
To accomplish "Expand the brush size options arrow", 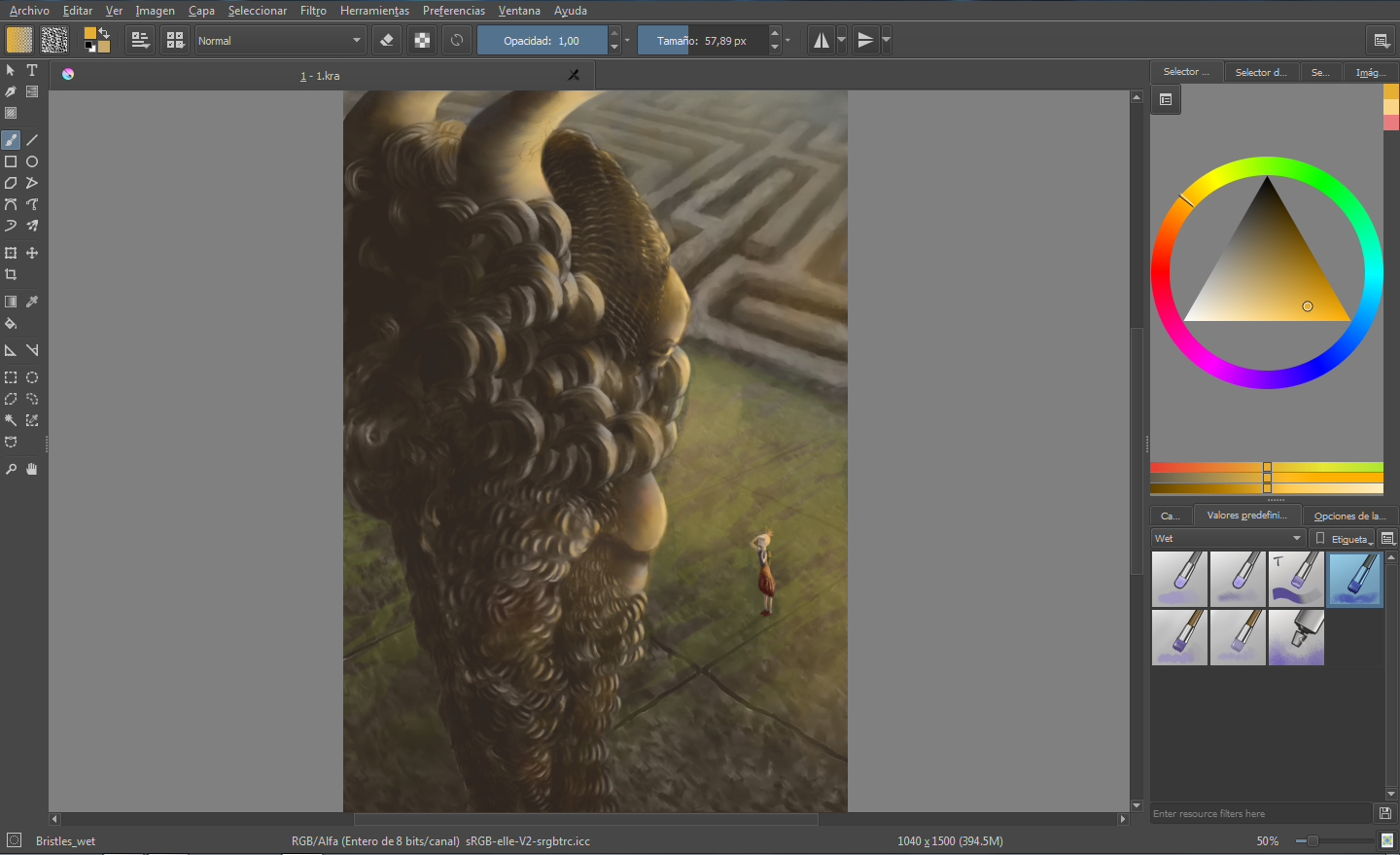I will (787, 41).
